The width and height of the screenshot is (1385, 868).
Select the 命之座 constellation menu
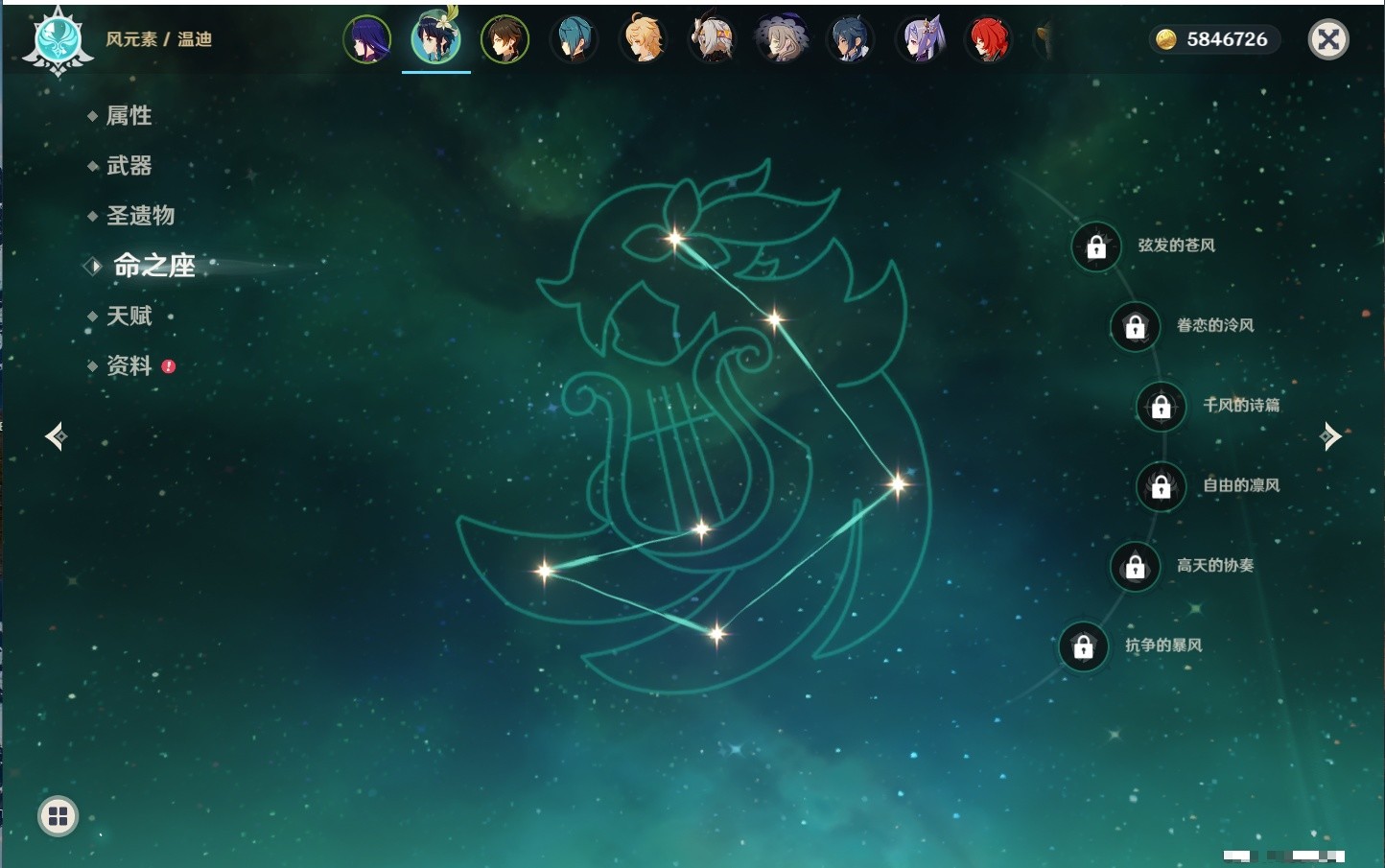pyautogui.click(x=153, y=266)
